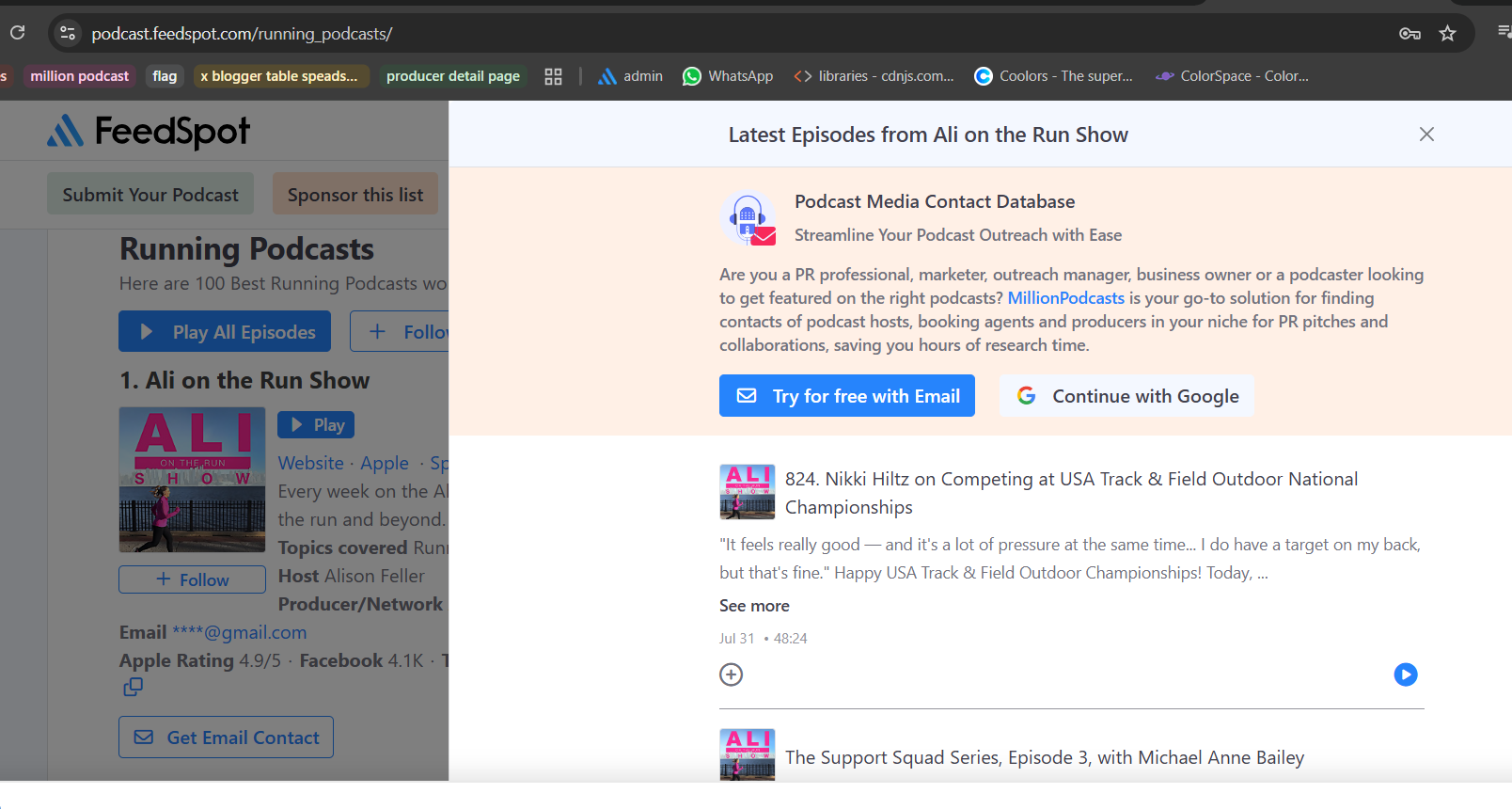
Task: Follow Ali on the Run Show below cover
Action: point(192,579)
